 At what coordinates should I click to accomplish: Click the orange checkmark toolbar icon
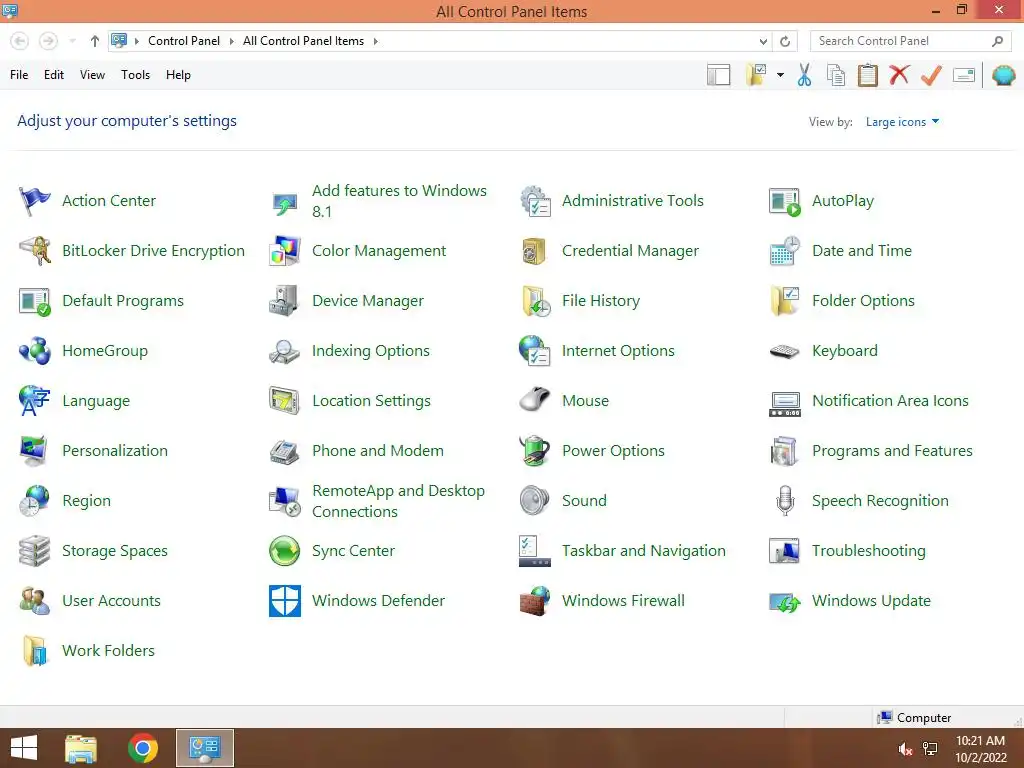(x=931, y=75)
